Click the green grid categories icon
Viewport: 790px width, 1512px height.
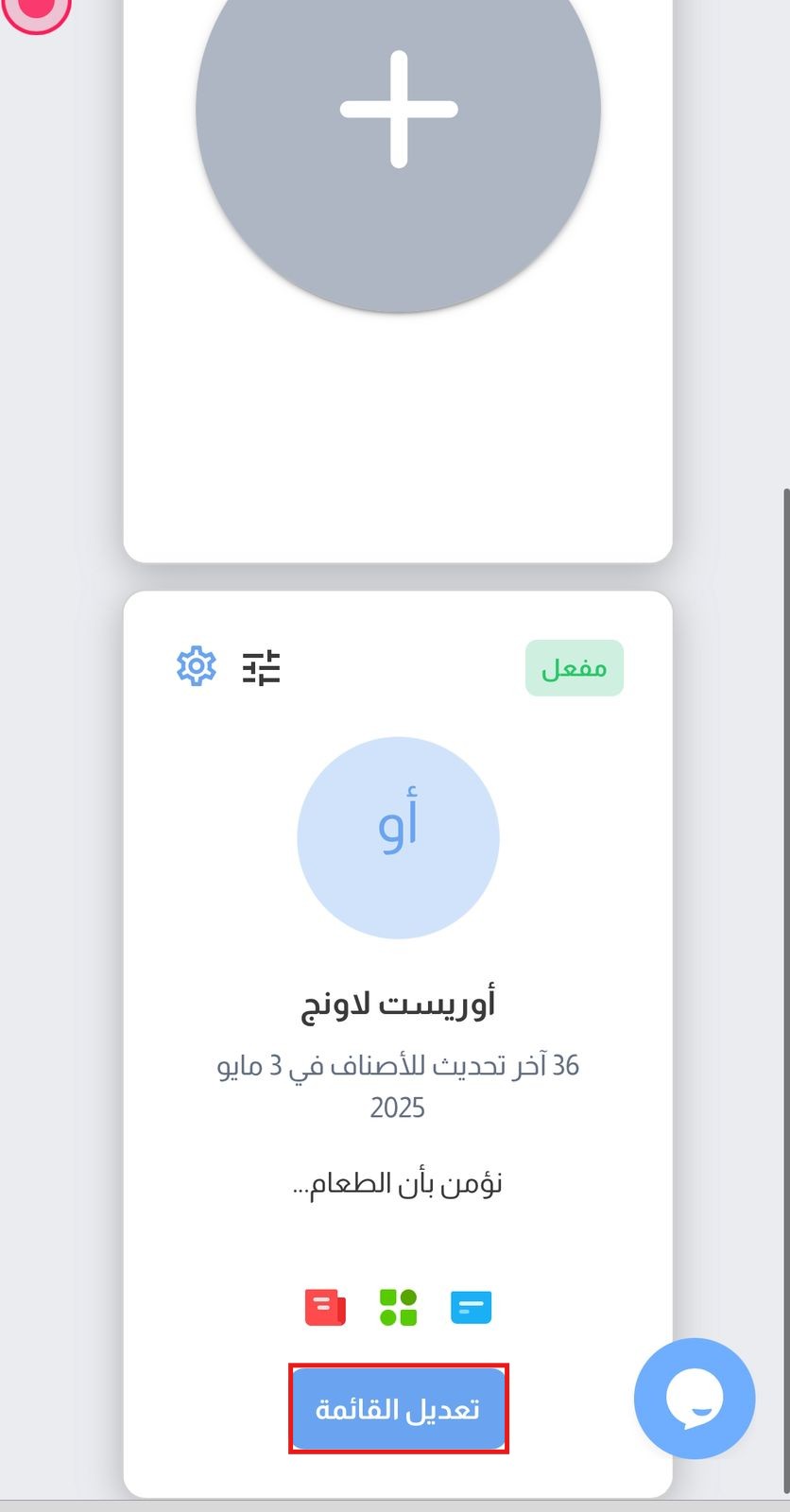point(398,1308)
